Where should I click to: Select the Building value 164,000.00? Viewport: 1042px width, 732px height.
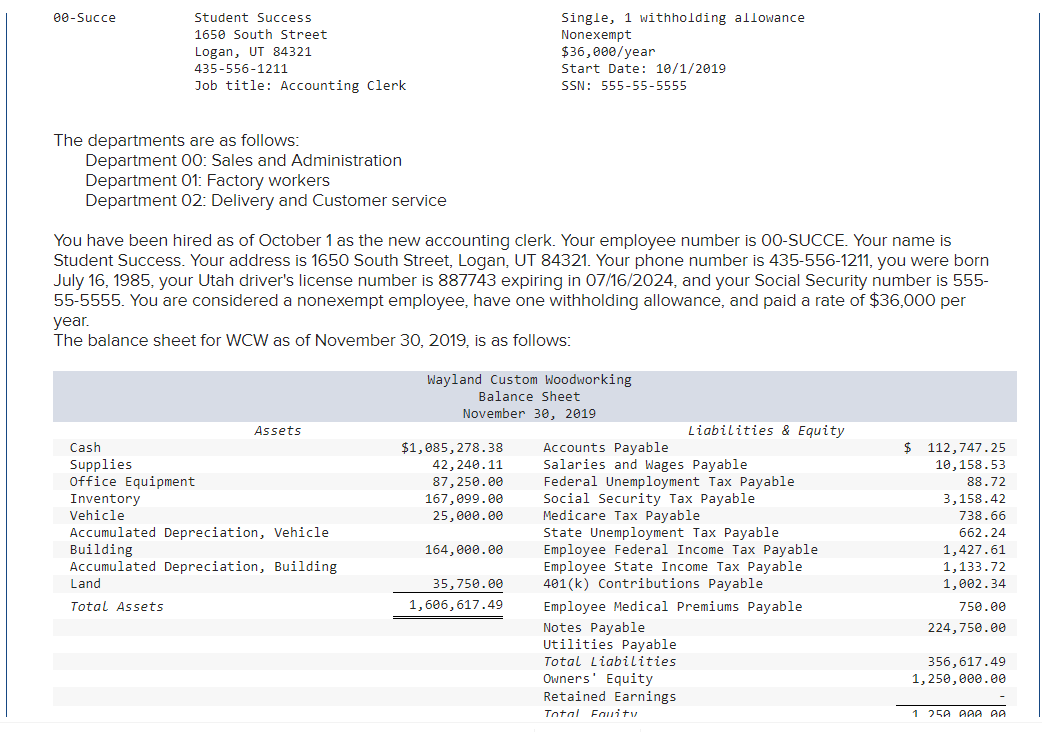[464, 549]
